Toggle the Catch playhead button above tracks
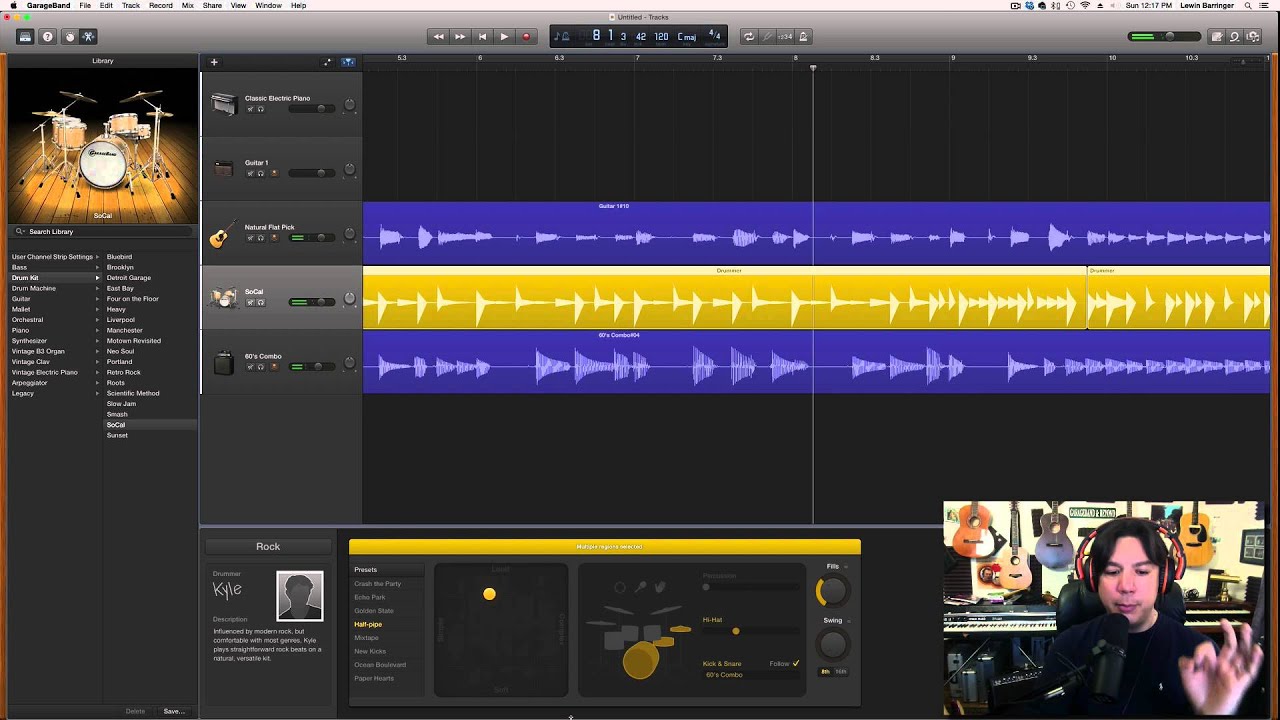This screenshot has width=1280, height=720. [348, 62]
